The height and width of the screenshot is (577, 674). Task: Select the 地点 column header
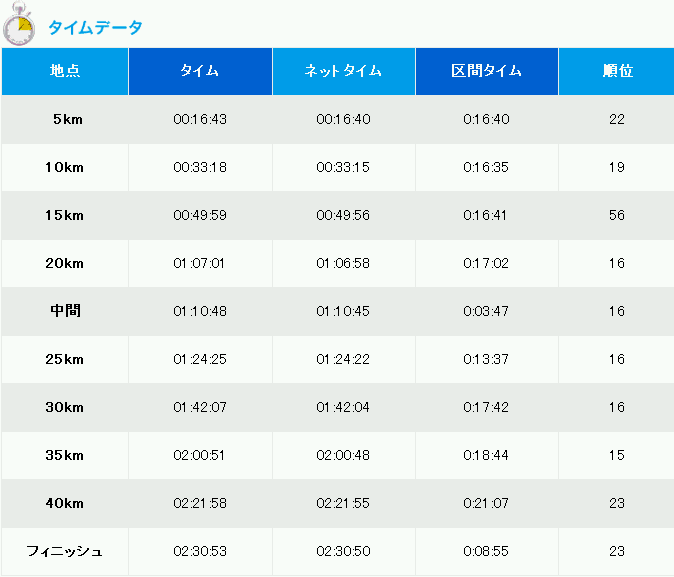pyautogui.click(x=65, y=71)
